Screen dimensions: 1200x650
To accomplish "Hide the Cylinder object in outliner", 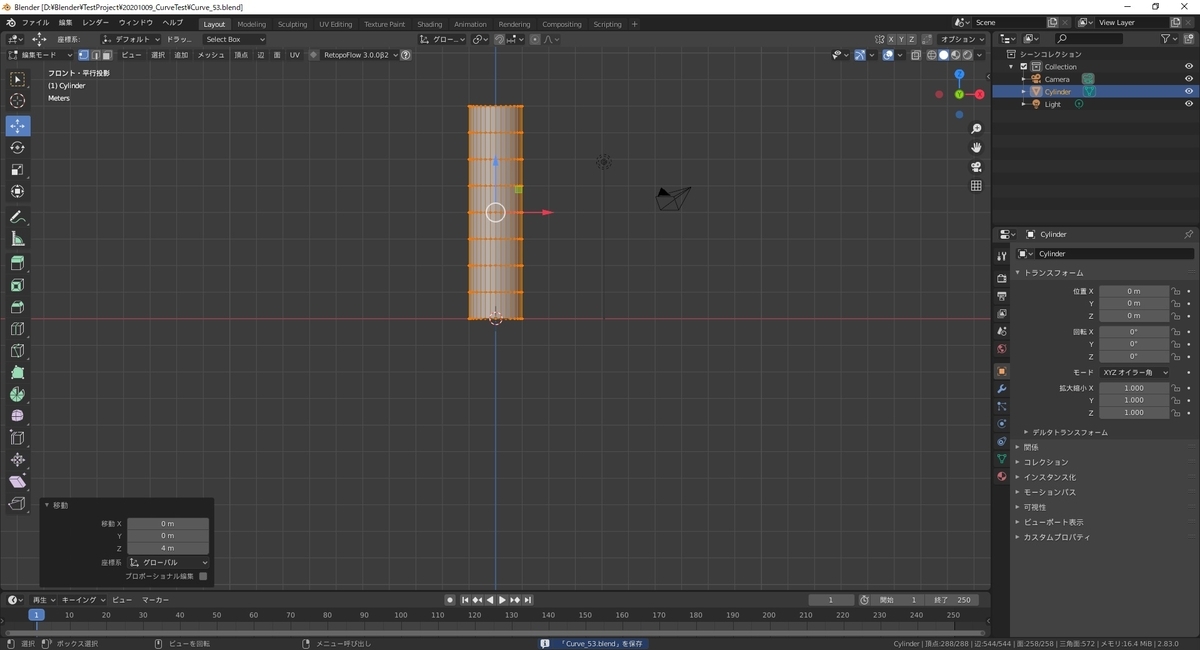I will [1189, 92].
